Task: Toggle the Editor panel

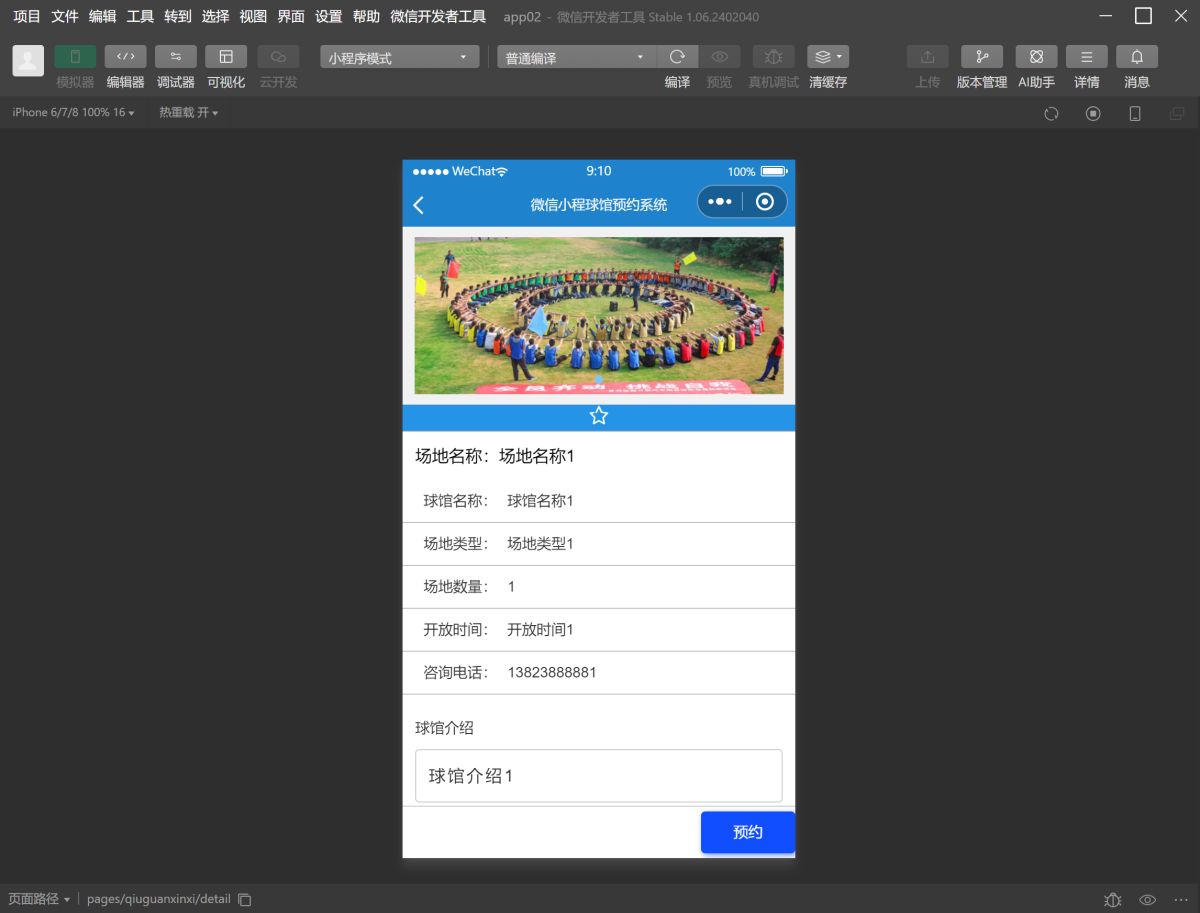Action: click(125, 57)
